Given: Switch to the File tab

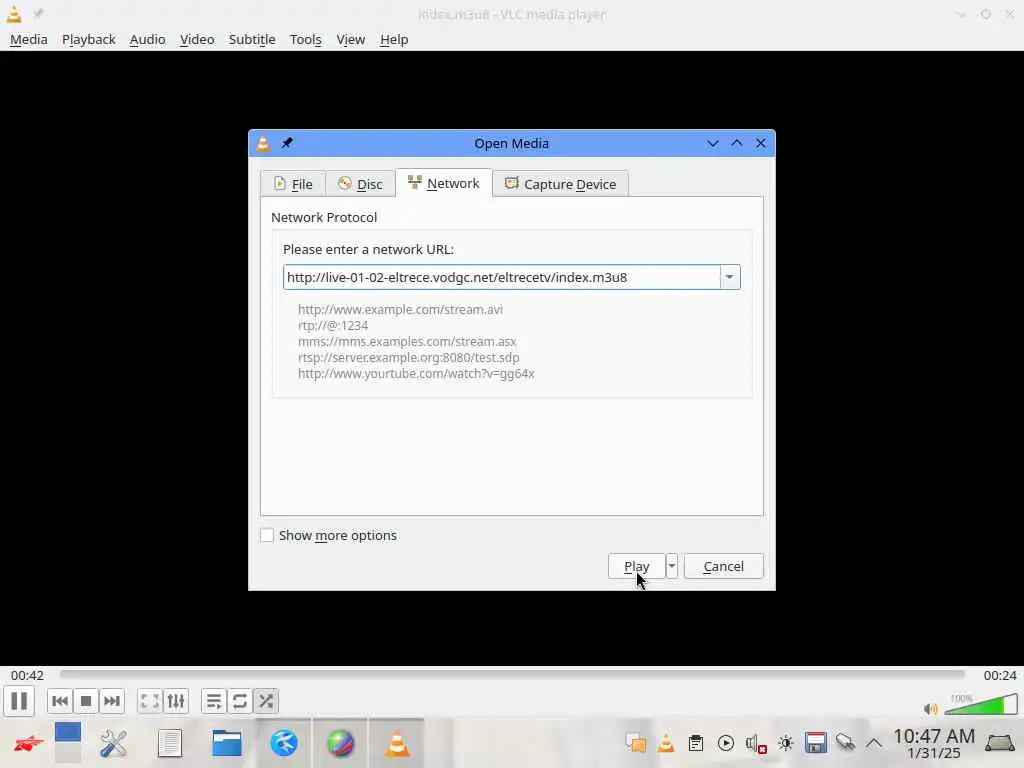Looking at the screenshot, I should tap(293, 184).
